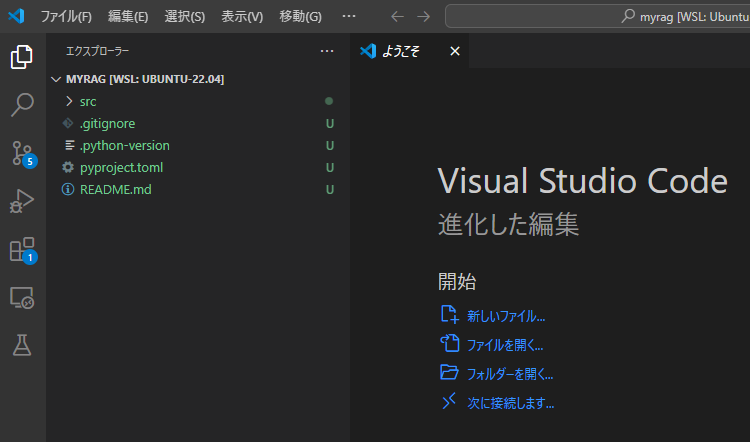Click the U status next to pyproject.toml
The image size is (750, 442).
point(330,167)
